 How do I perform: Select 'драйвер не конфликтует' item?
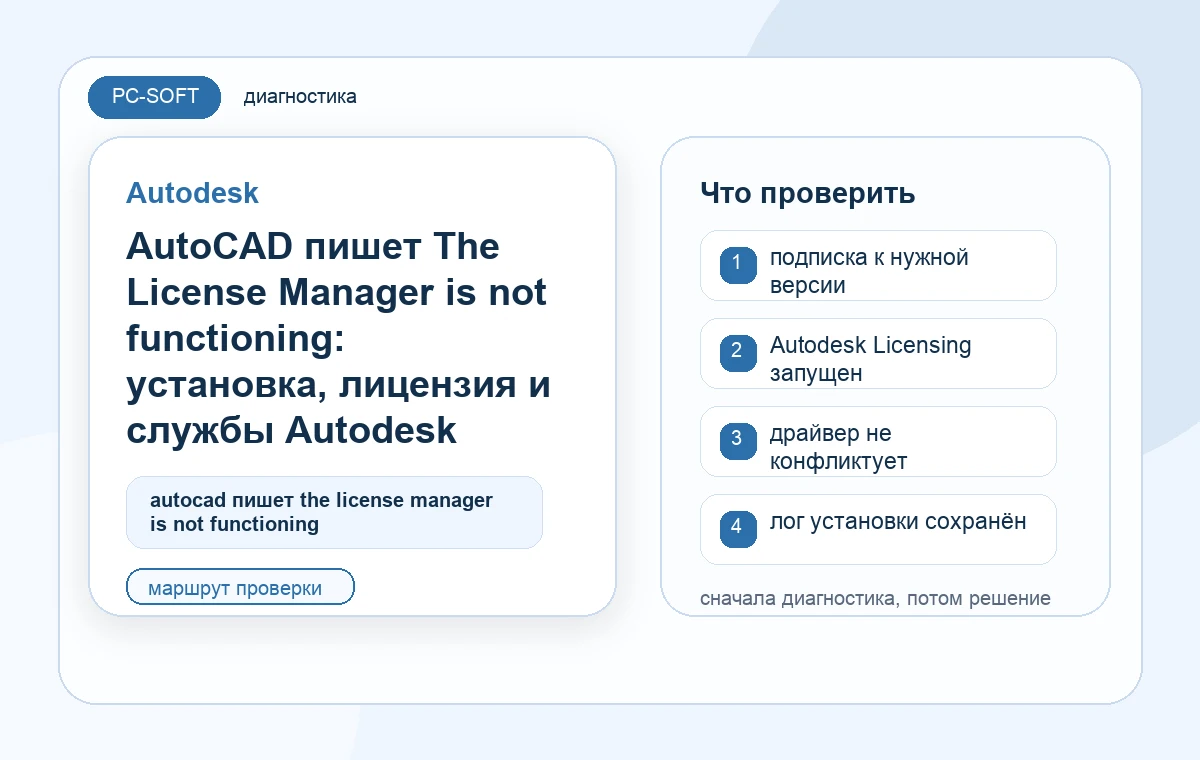pyautogui.click(x=878, y=441)
